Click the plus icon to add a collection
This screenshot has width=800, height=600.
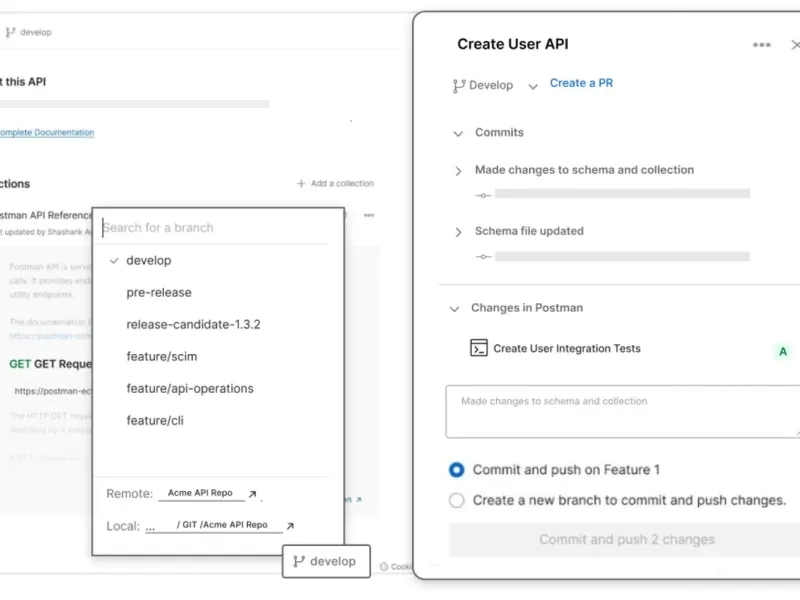[x=301, y=184]
